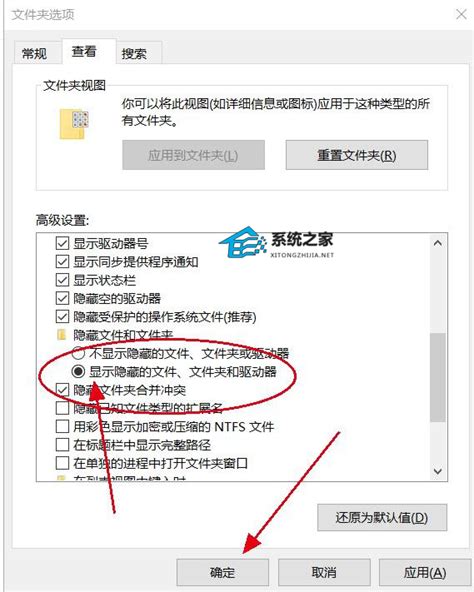Select 不显示隐藏的文件 radio button

click(x=78, y=353)
